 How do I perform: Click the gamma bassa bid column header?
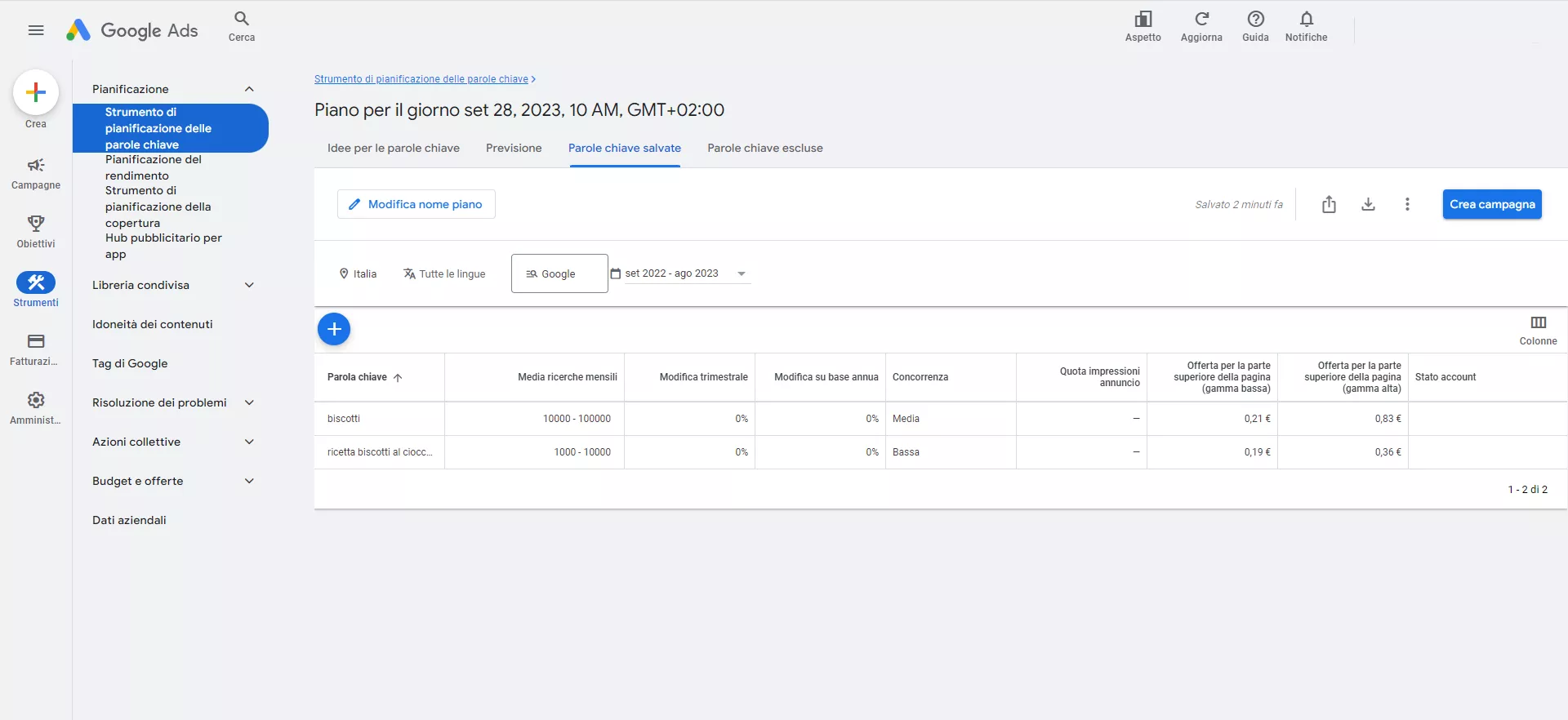[x=1222, y=377]
